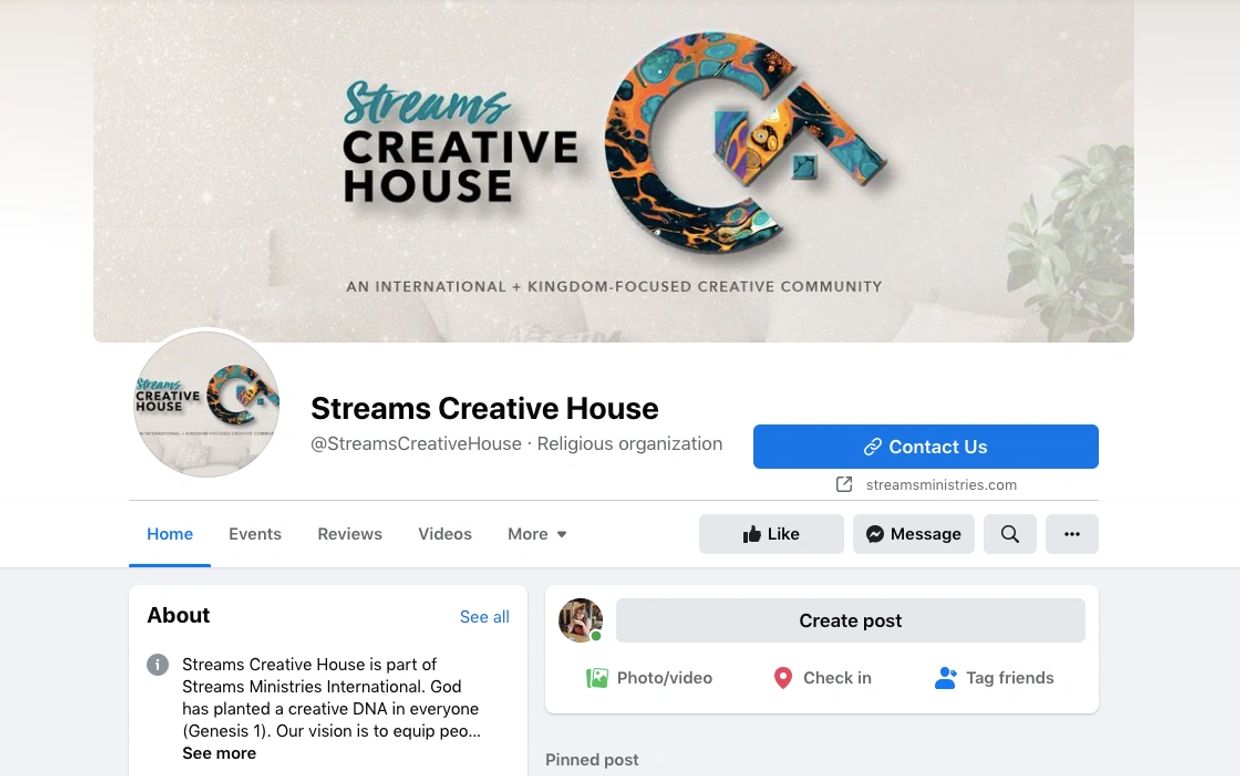Click the Check in location pin icon
Image resolution: width=1240 pixels, height=776 pixels.
tap(783, 678)
